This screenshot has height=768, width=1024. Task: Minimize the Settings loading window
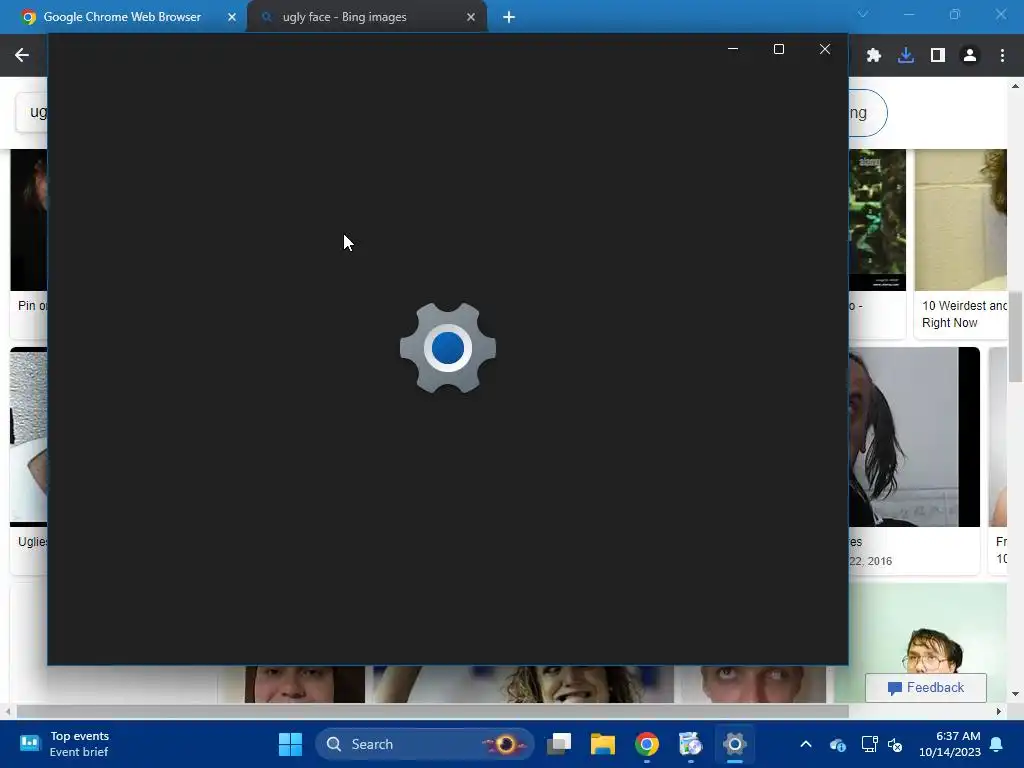tap(733, 49)
